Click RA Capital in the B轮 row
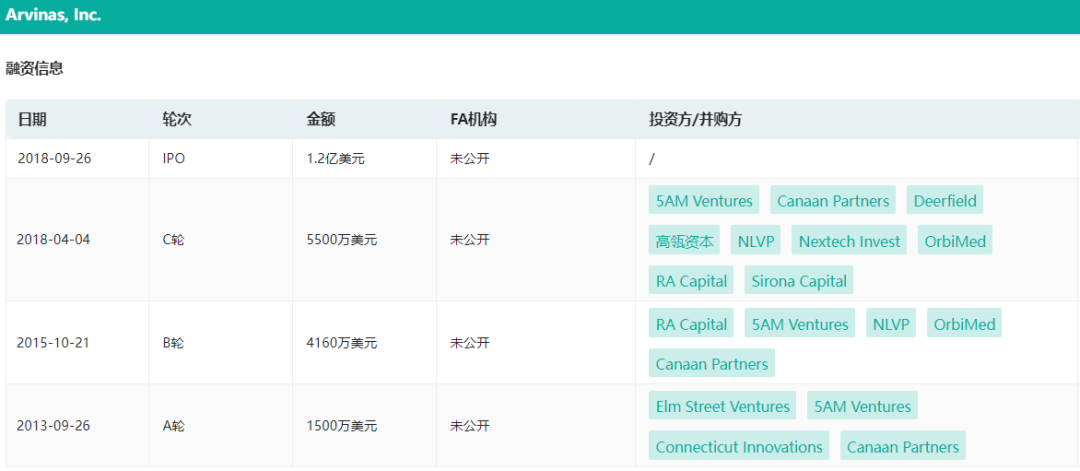 point(691,324)
